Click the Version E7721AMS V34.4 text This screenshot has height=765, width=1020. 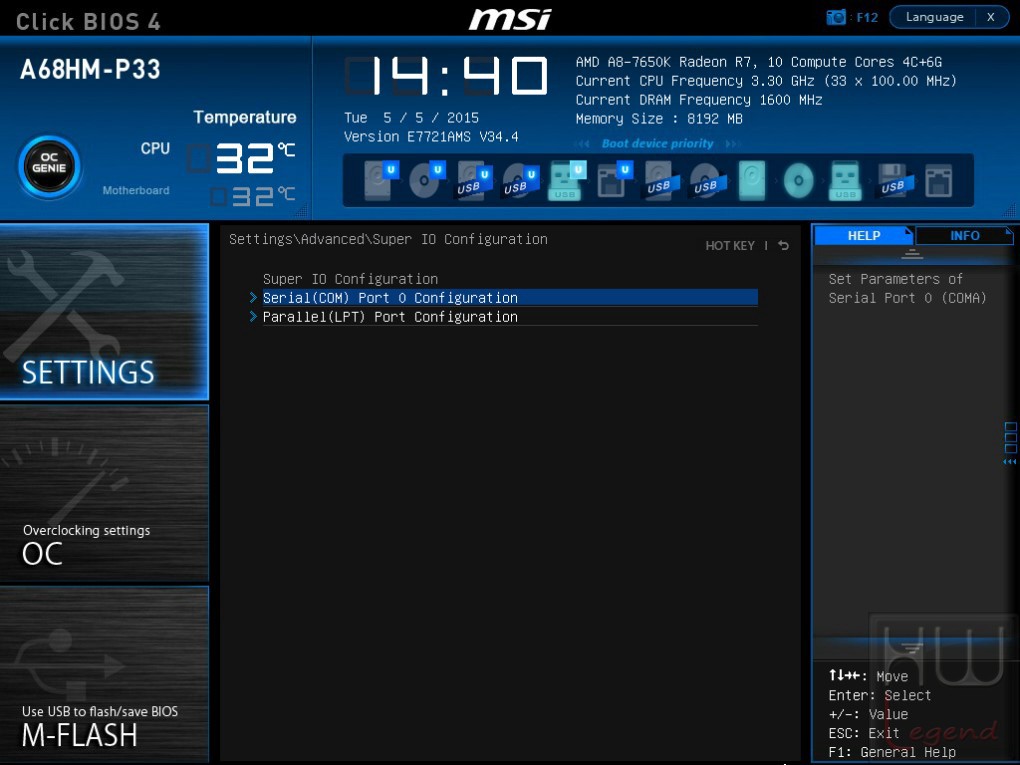click(x=431, y=137)
